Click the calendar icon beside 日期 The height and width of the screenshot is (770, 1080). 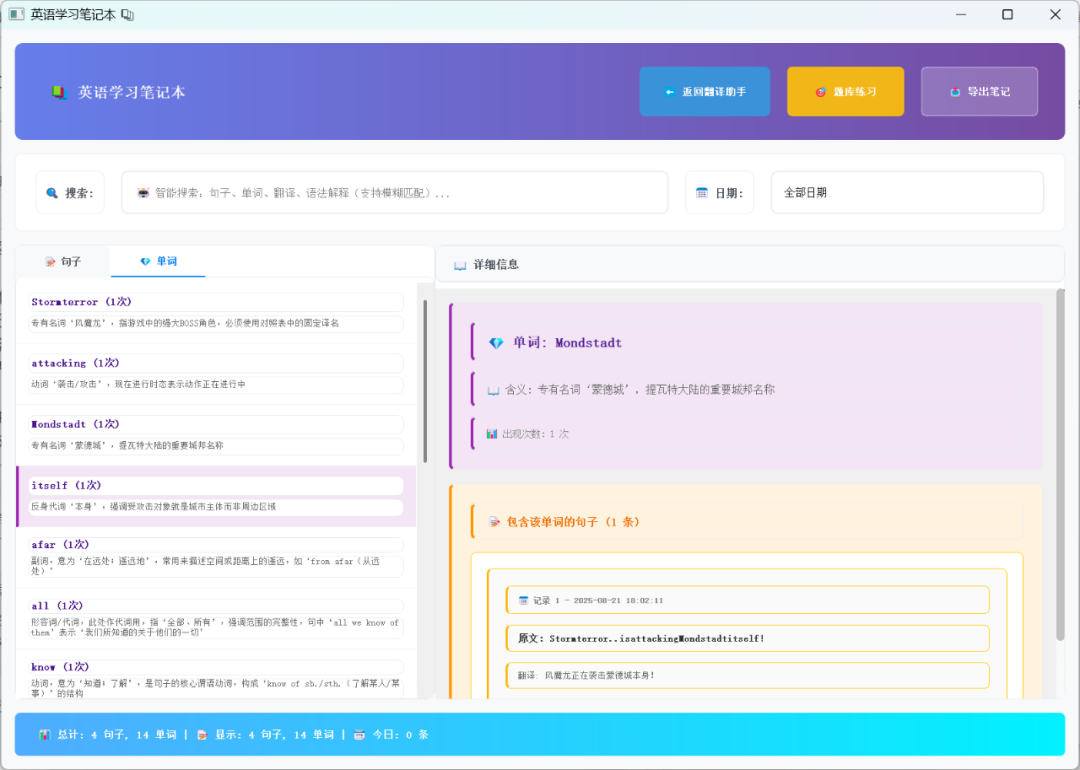coord(701,193)
